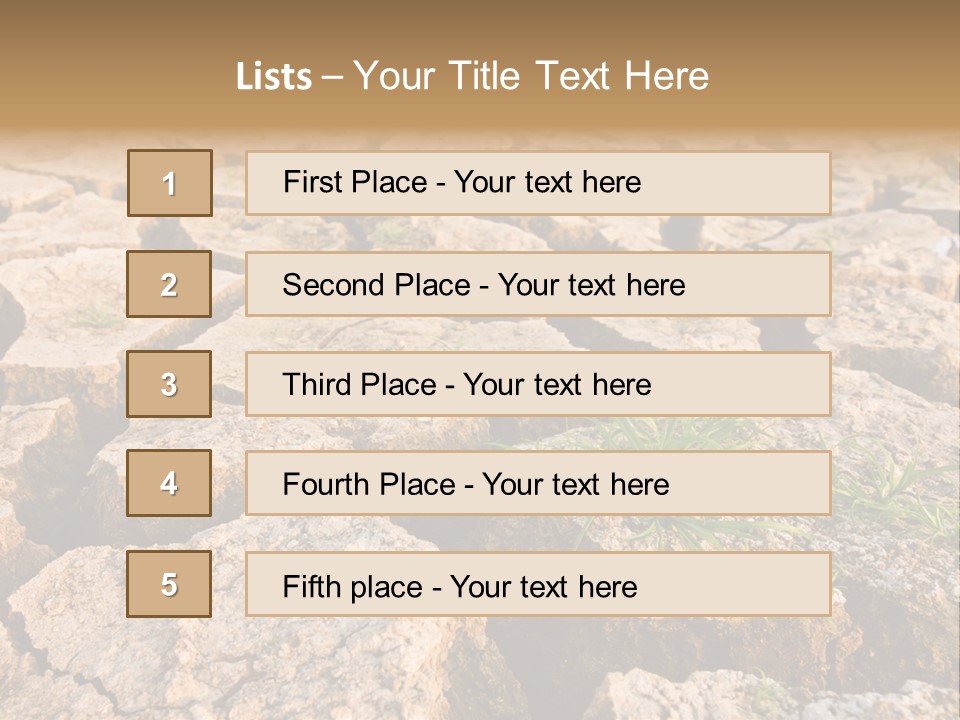Select the "Your Title Text Here" title text
Viewport: 960px width, 720px height.
531,76
